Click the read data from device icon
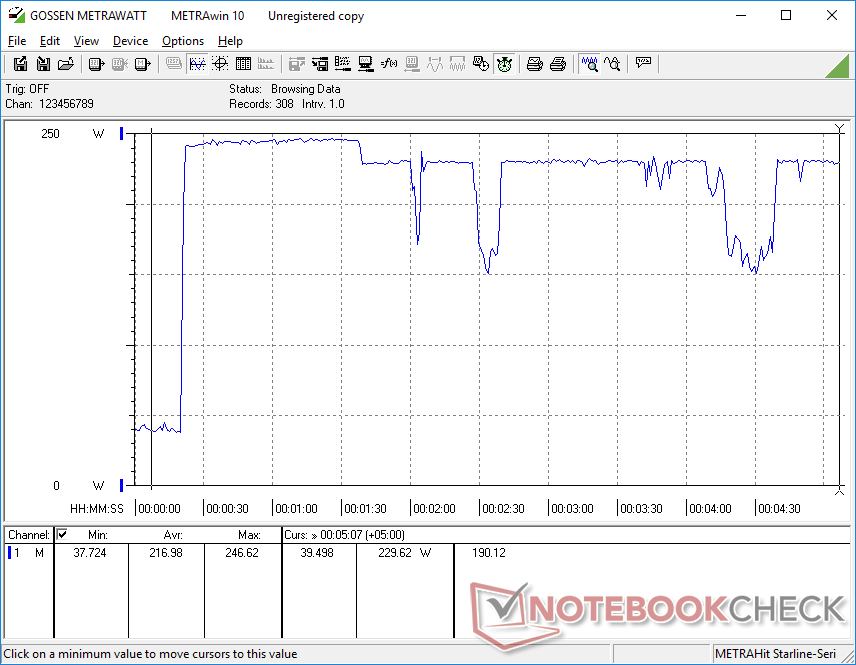Screen dimensions: 856x665 [x=96, y=64]
